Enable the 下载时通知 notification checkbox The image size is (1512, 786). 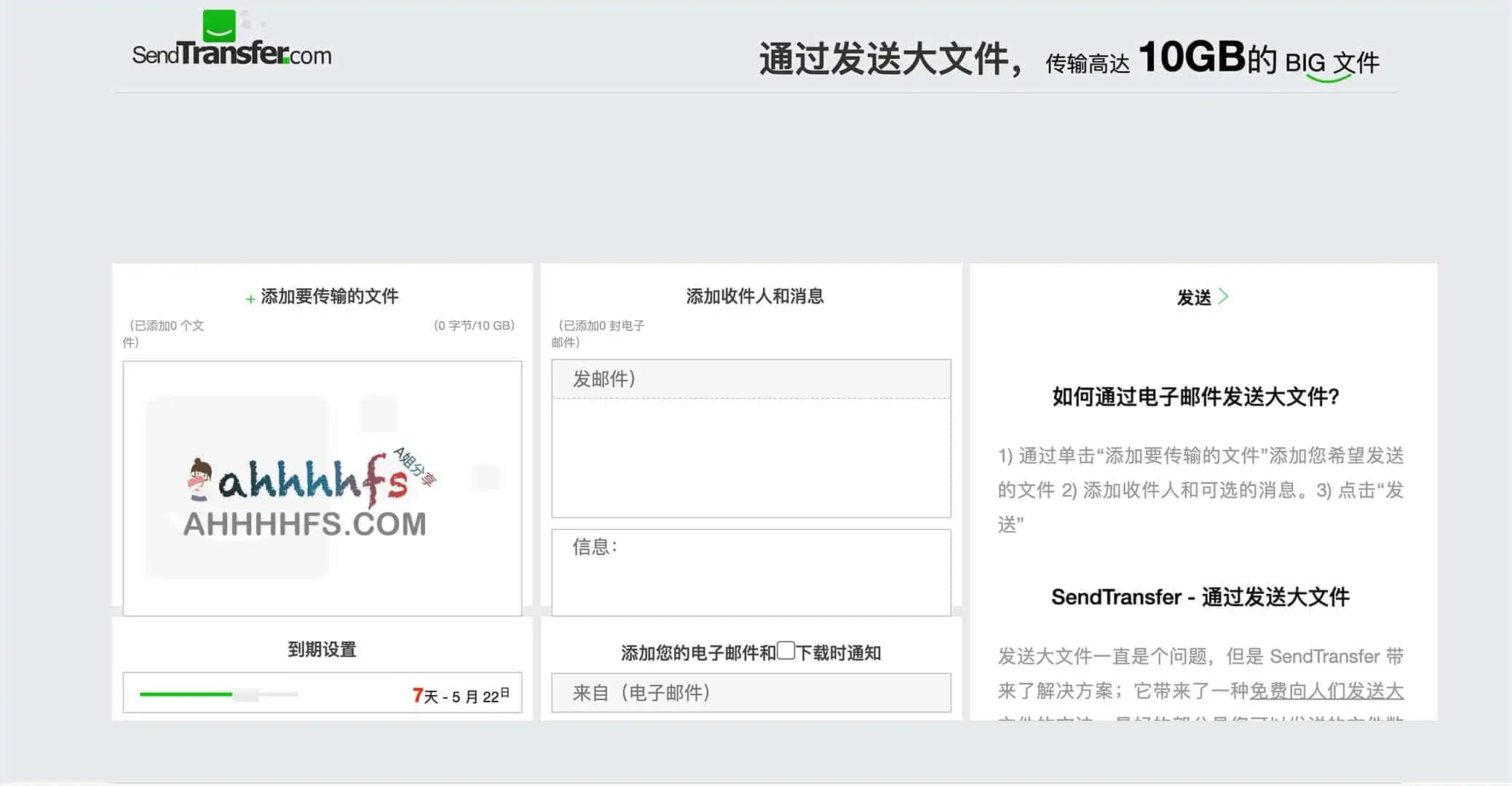(785, 651)
